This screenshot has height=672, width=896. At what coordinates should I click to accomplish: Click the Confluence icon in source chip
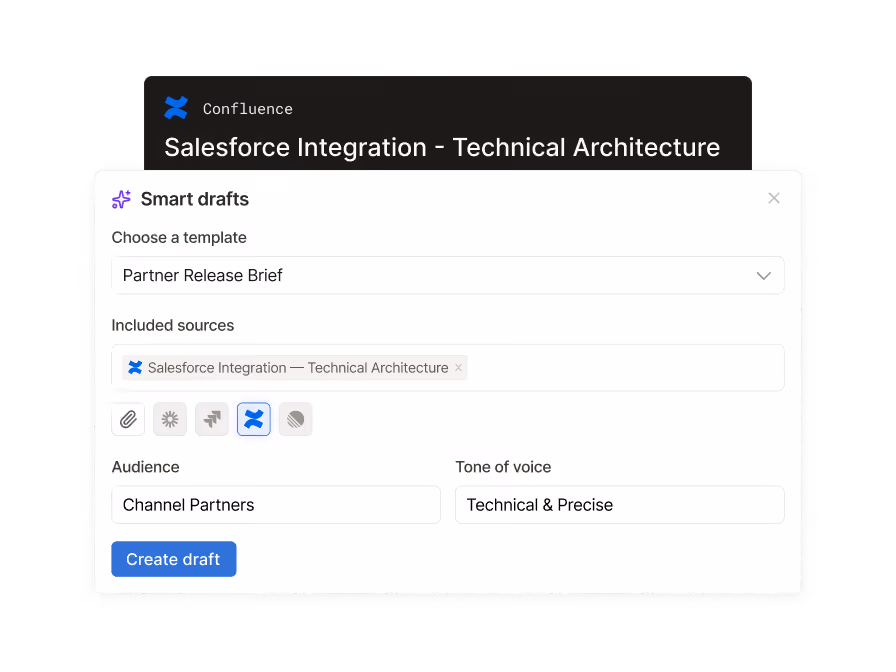click(x=135, y=367)
